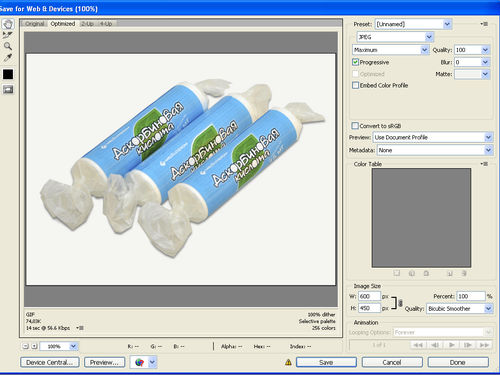Open the Bicubic Smoother quality dropdown
This screenshot has width=500, height=375.
[x=460, y=308]
